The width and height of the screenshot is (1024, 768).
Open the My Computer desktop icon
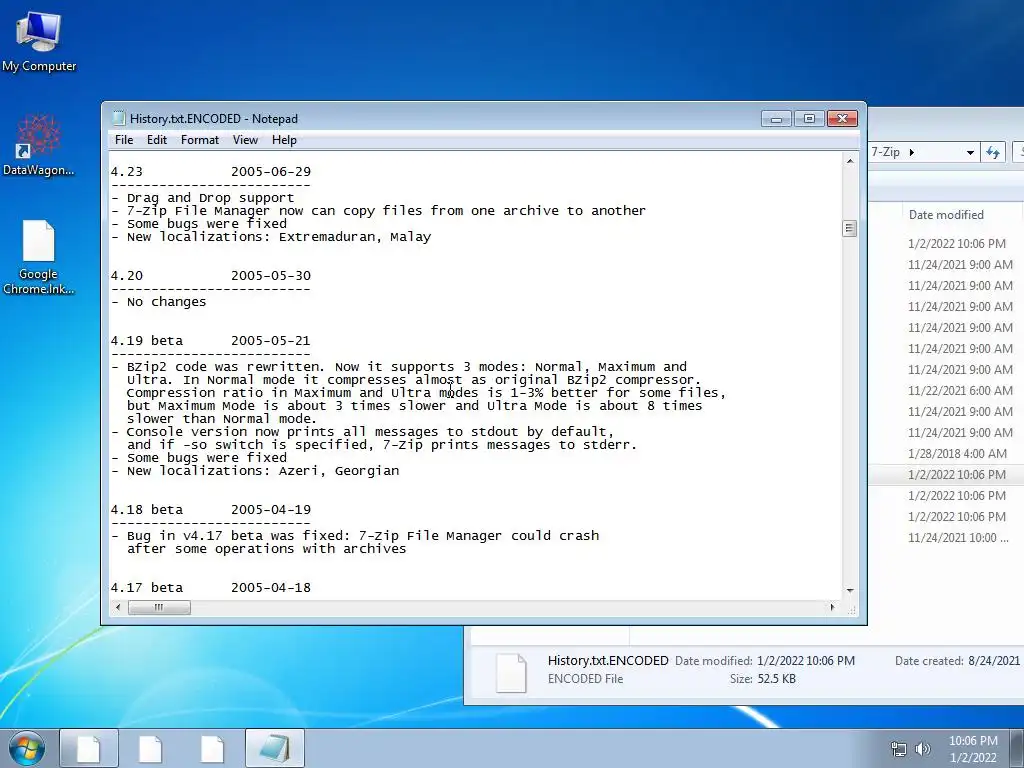click(x=39, y=40)
